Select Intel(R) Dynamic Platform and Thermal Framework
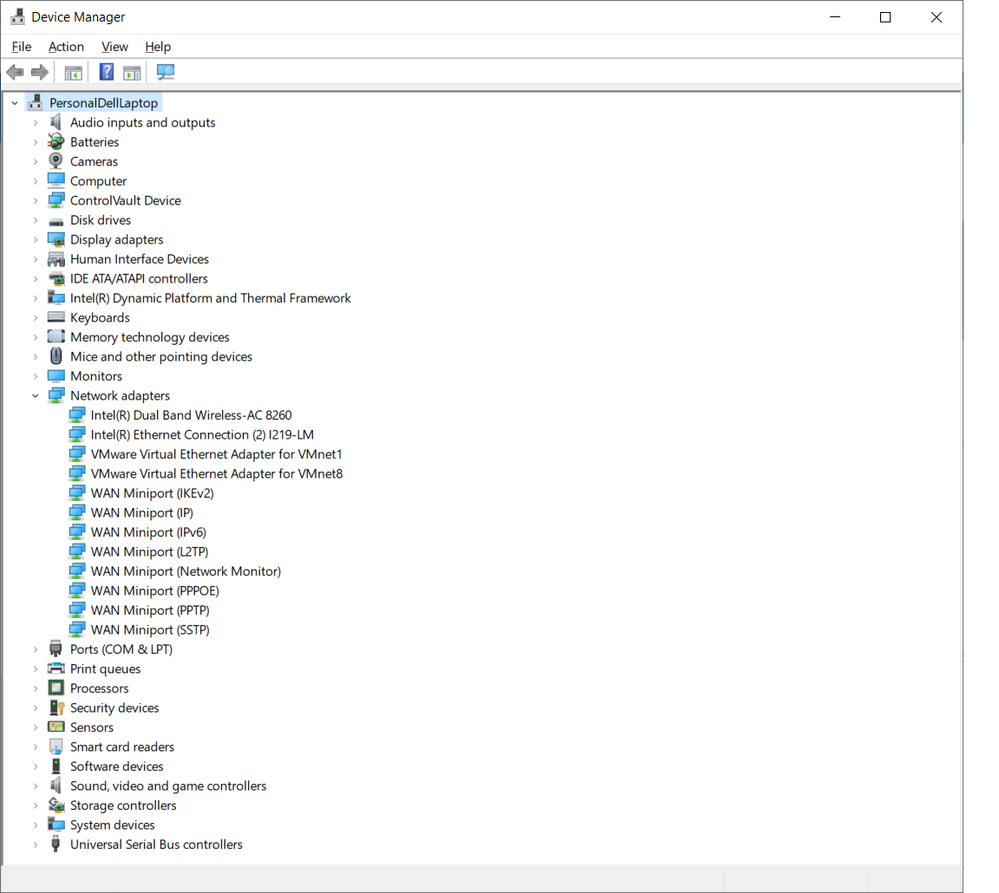999x893 pixels. (x=210, y=298)
